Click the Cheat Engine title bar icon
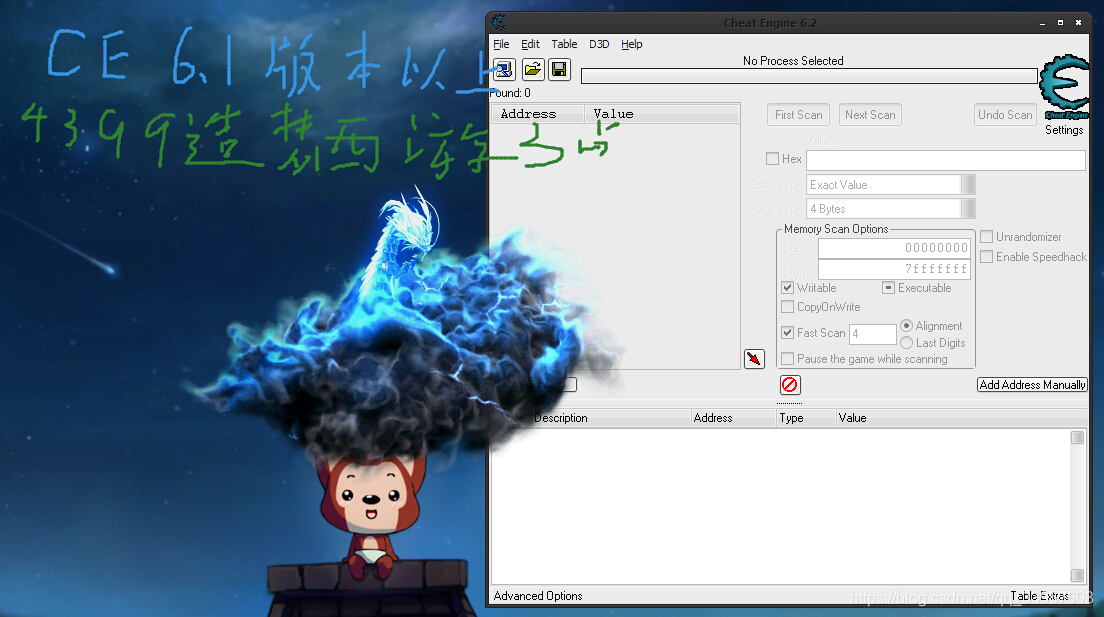Screen dimensions: 1104x617 coord(498,22)
